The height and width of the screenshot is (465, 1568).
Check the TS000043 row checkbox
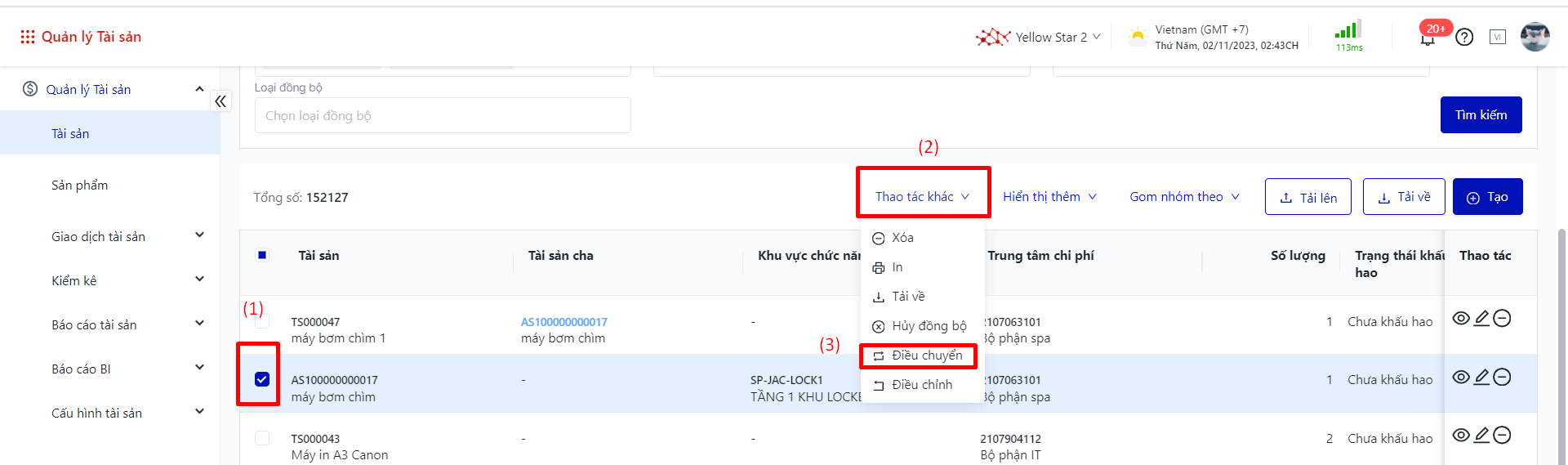pyautogui.click(x=262, y=438)
